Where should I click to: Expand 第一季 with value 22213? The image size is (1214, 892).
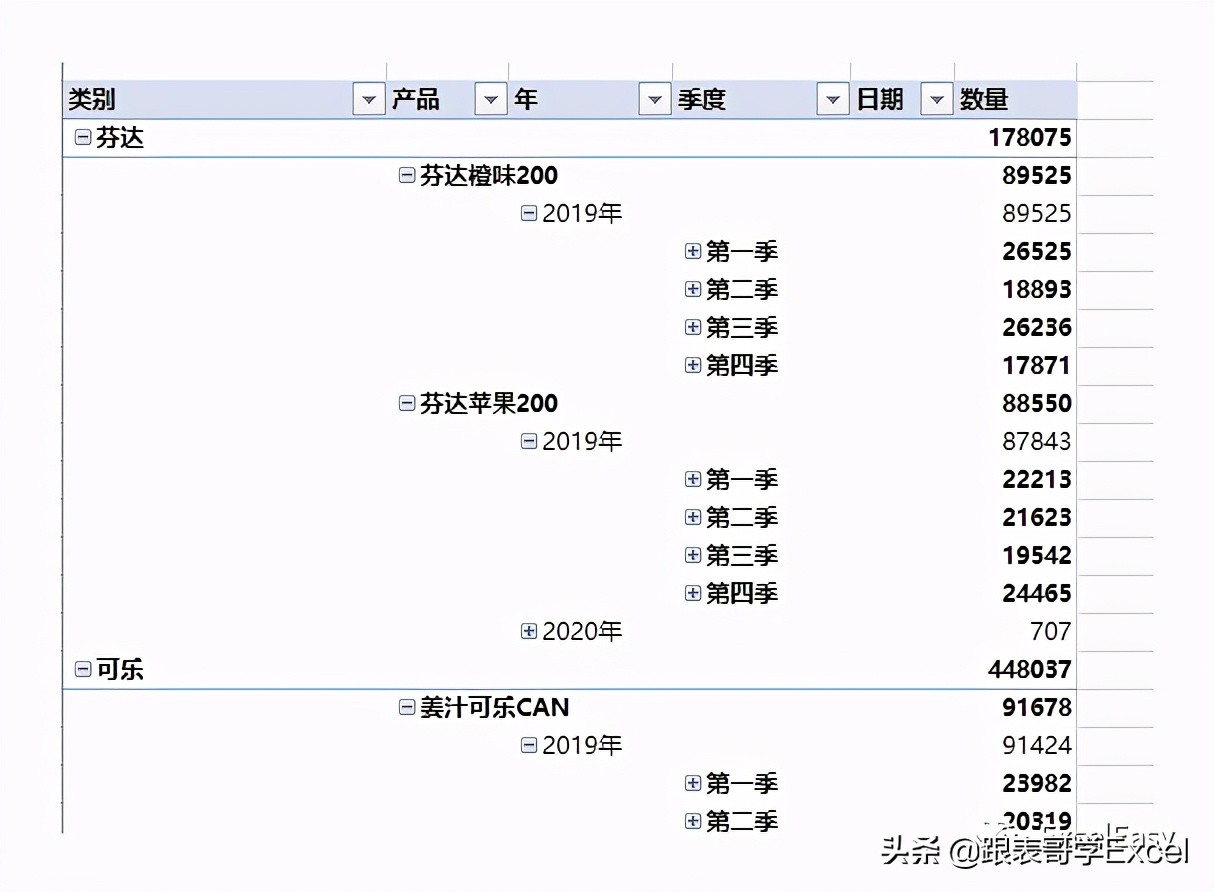tap(693, 480)
